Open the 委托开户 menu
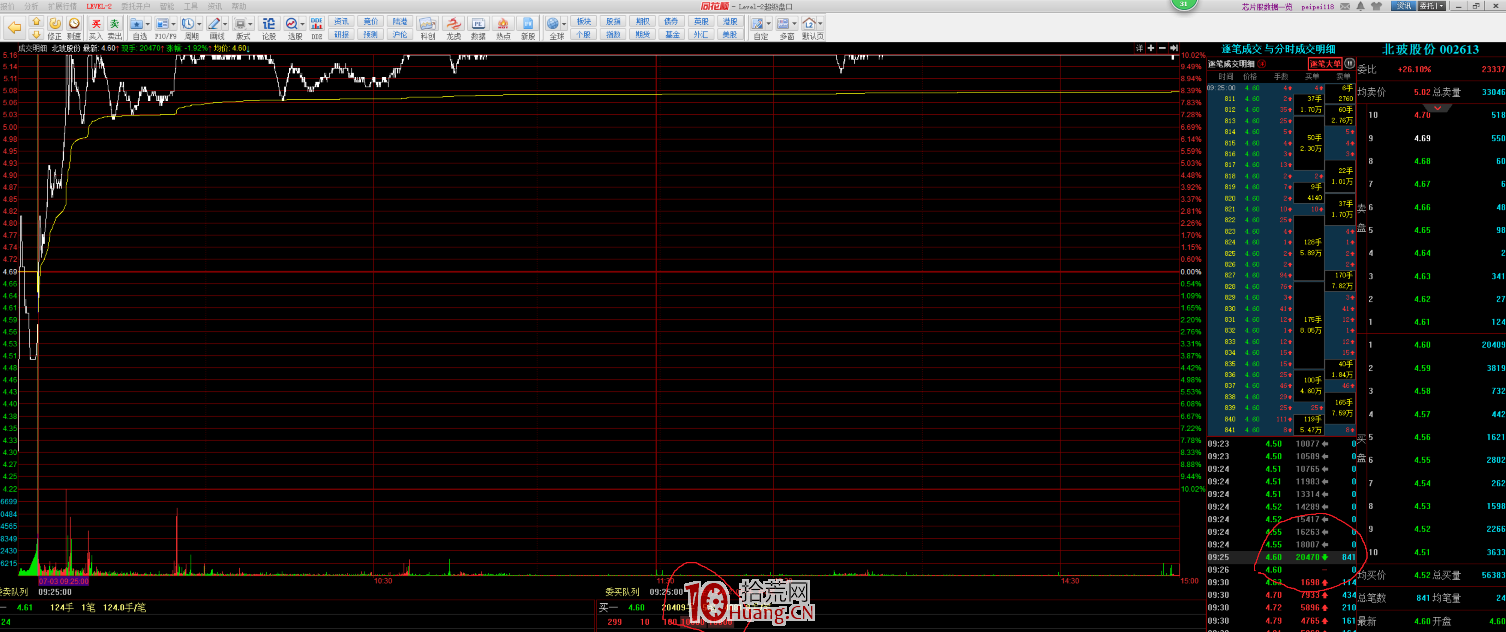The height and width of the screenshot is (632, 1506). click(135, 6)
